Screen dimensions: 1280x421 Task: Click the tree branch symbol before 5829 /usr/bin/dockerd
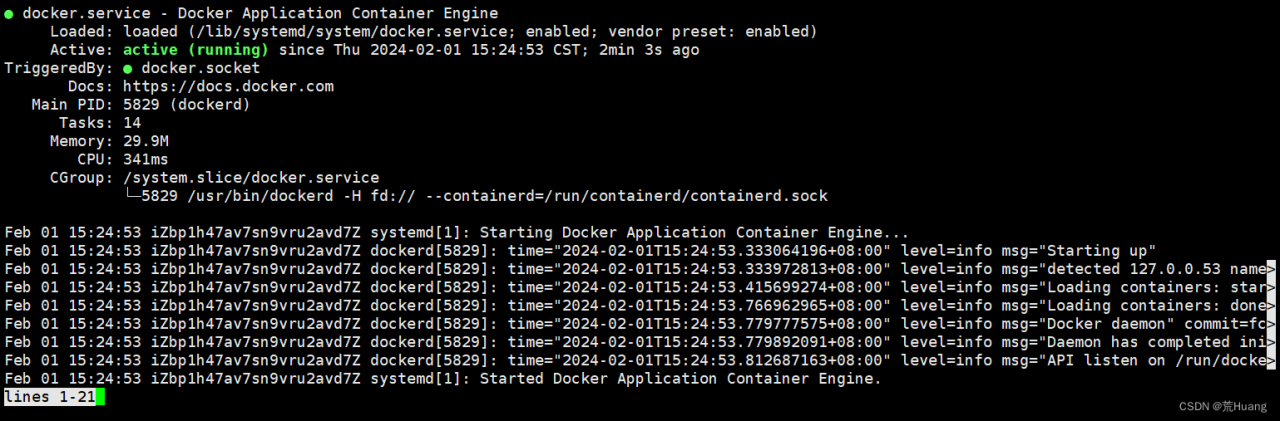point(132,196)
